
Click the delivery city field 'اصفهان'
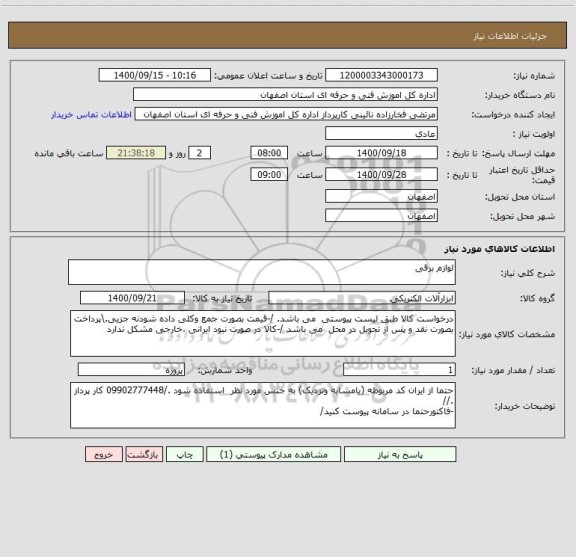pyautogui.click(x=381, y=216)
